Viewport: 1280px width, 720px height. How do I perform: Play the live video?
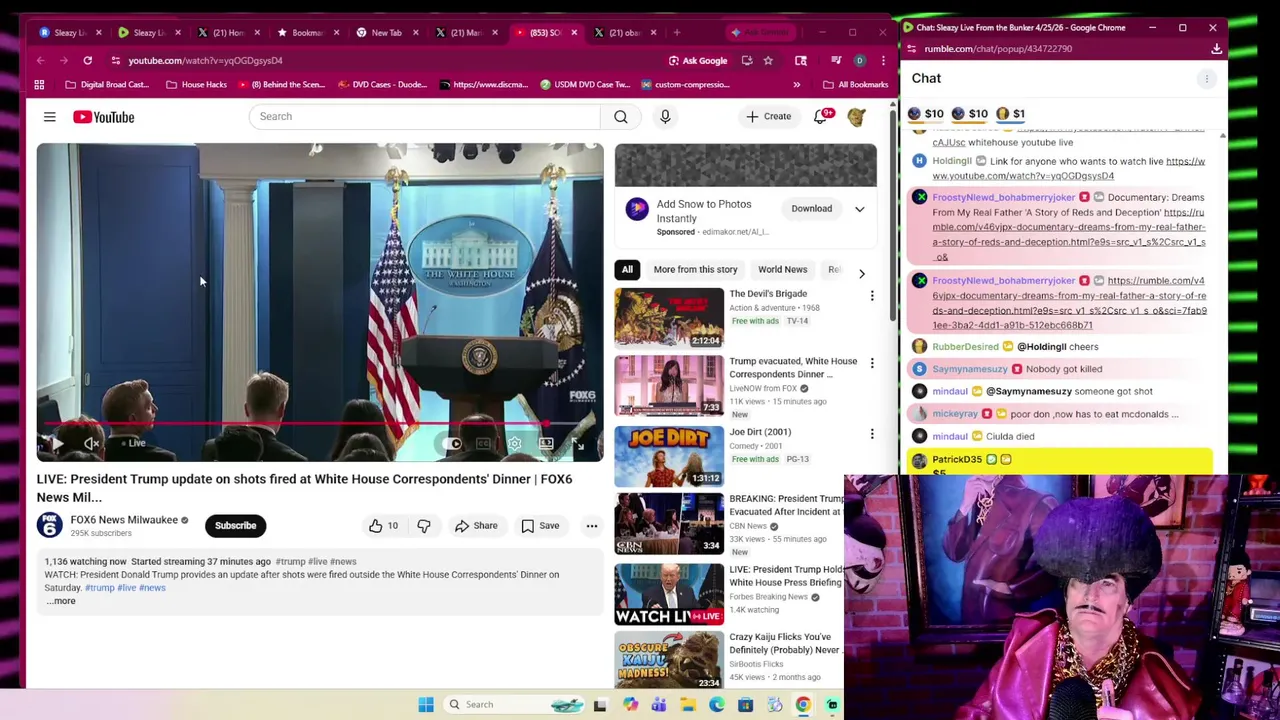pos(57,443)
